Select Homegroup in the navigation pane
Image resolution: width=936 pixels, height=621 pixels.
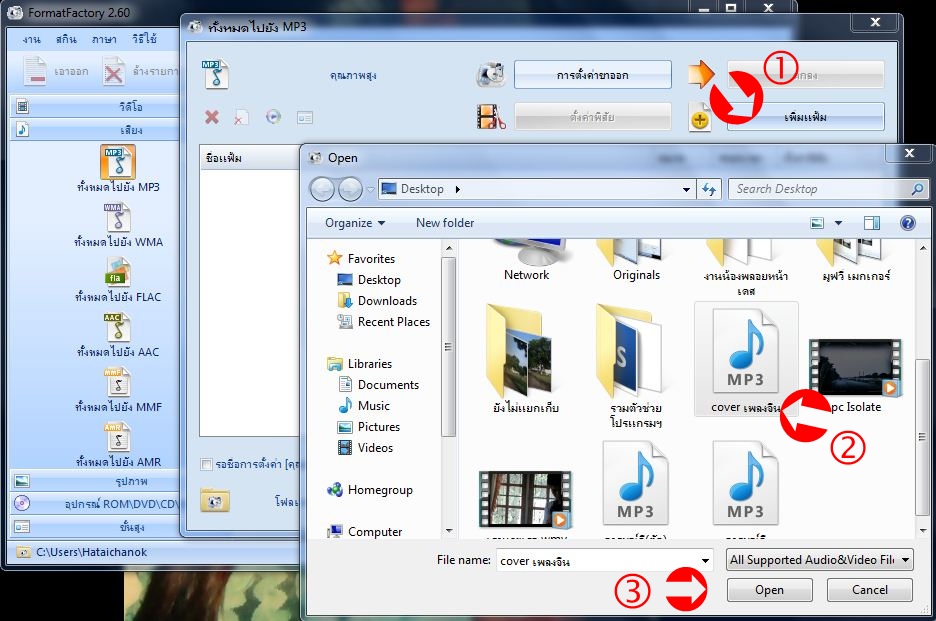370,490
